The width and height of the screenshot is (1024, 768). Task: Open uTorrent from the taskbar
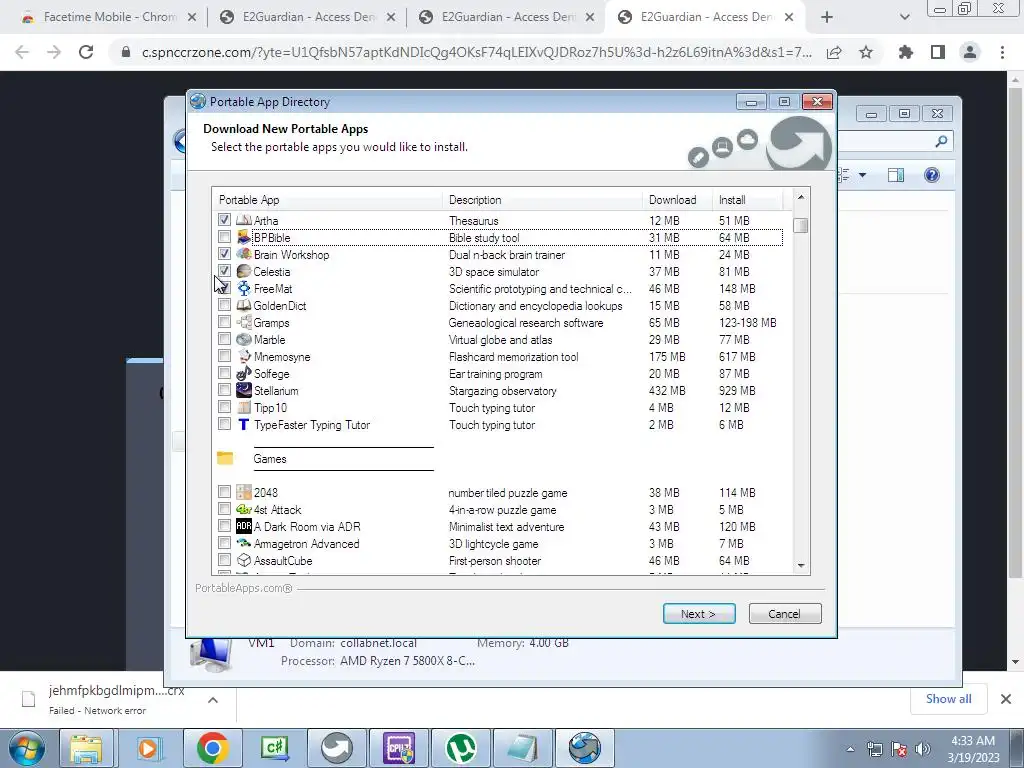[x=460, y=748]
